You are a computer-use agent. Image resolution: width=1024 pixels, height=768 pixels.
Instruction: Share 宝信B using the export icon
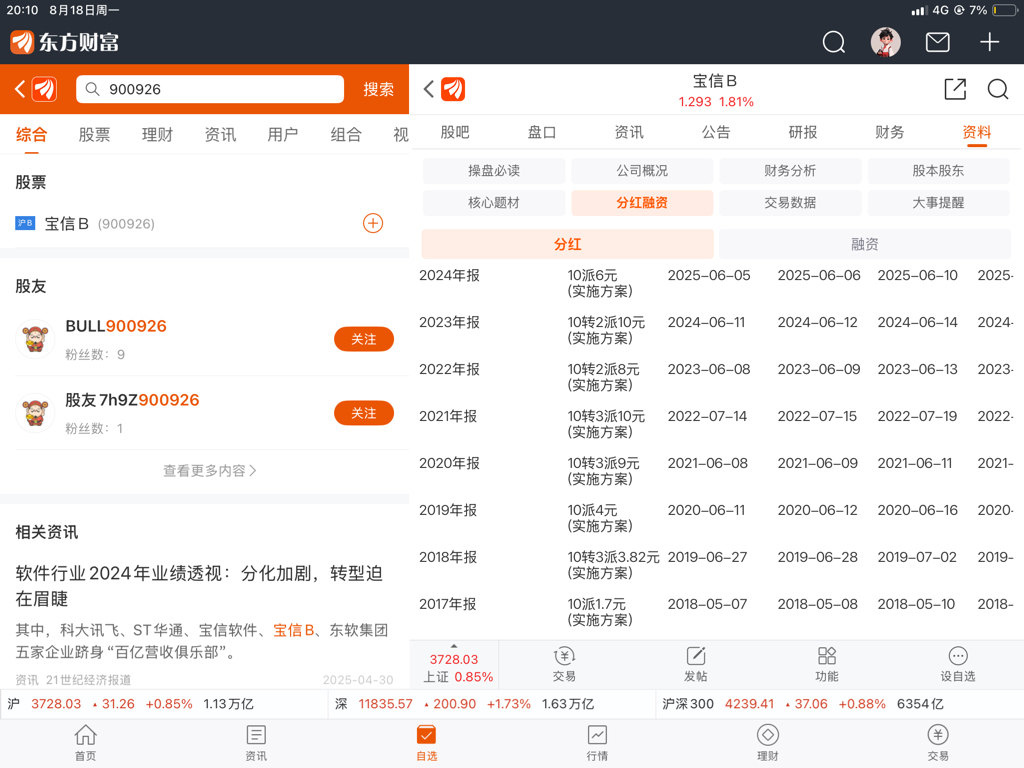coord(955,89)
